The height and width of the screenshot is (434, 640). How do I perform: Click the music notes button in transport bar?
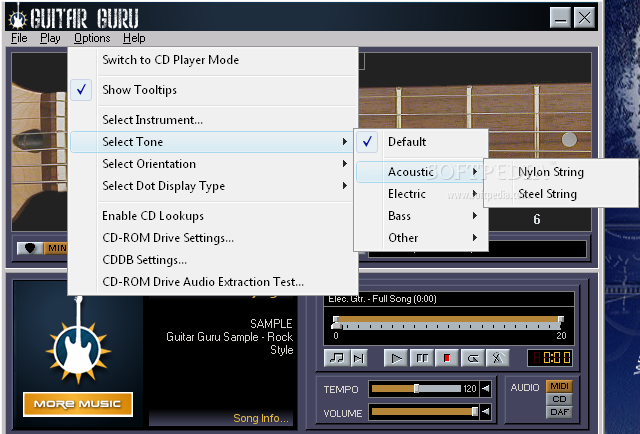336,358
